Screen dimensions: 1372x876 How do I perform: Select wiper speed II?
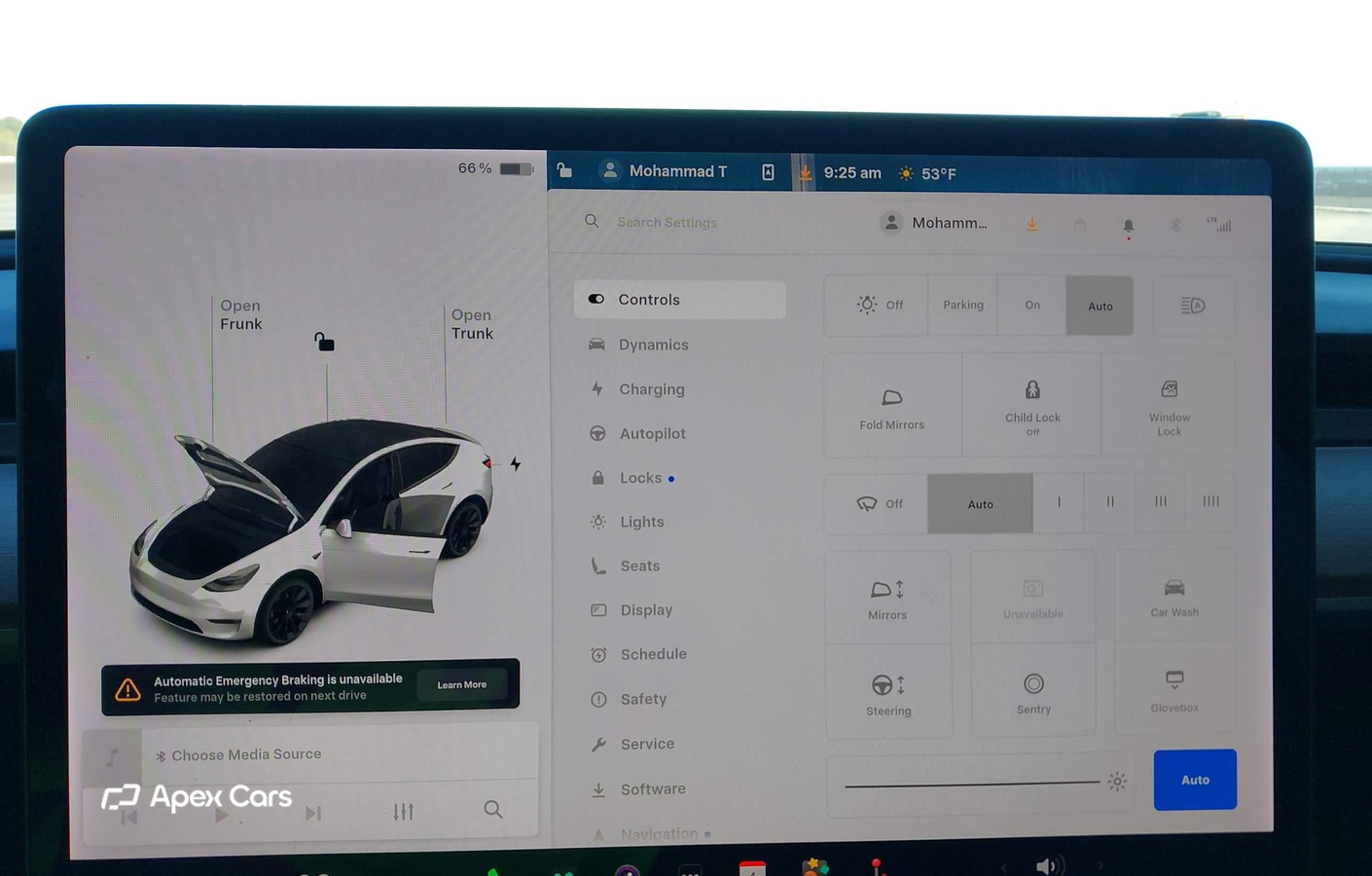(x=1110, y=502)
